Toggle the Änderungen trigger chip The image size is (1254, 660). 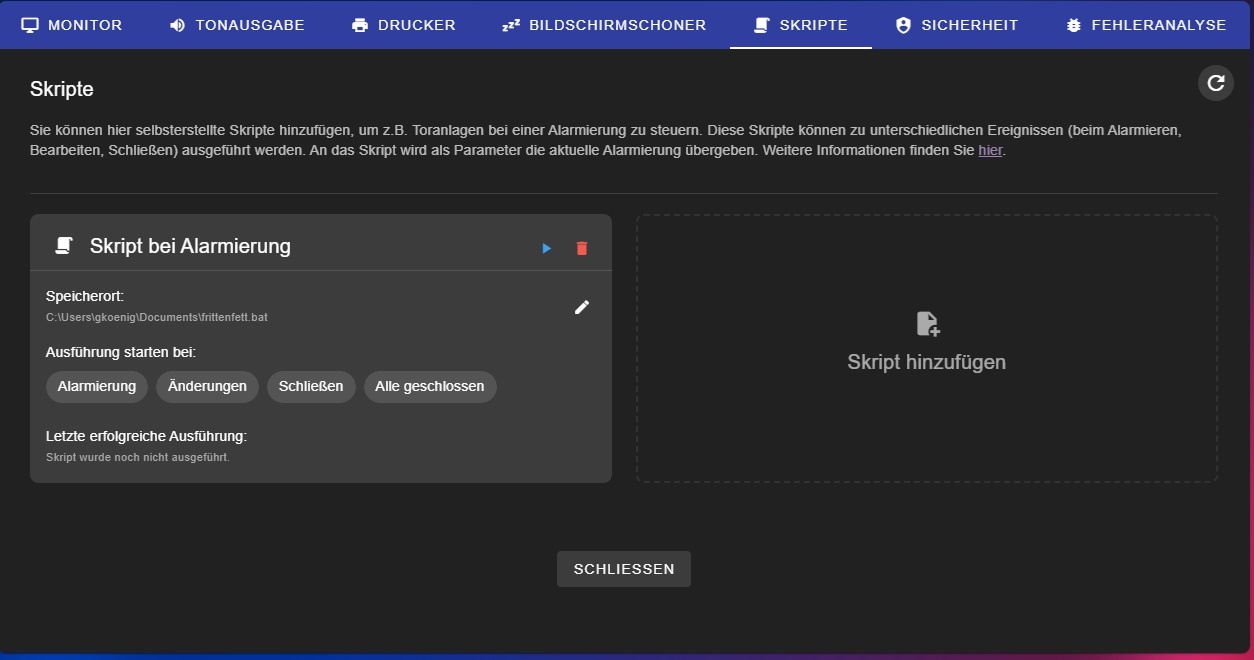tap(207, 387)
